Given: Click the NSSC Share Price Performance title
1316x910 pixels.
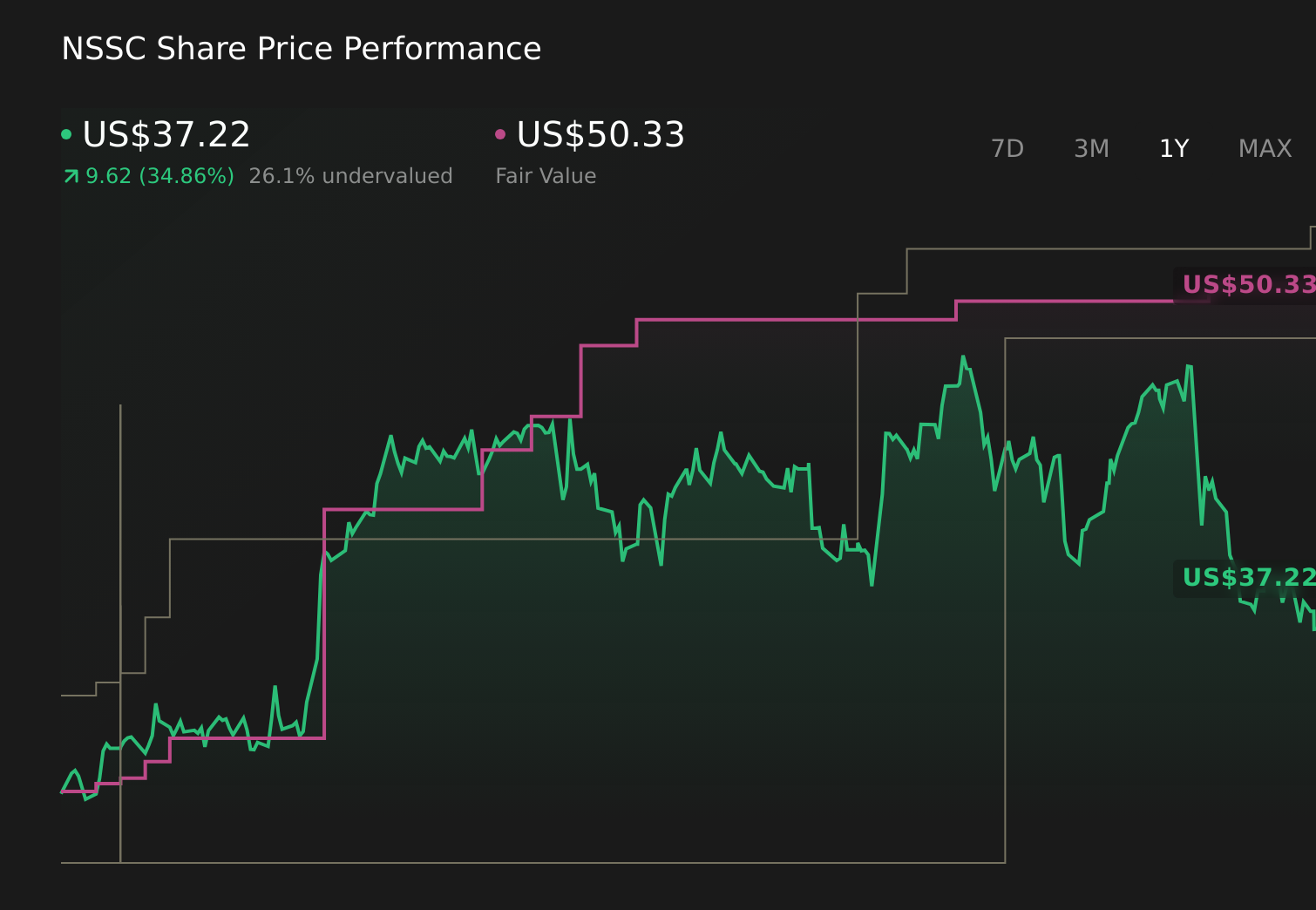Looking at the screenshot, I should [x=302, y=49].
